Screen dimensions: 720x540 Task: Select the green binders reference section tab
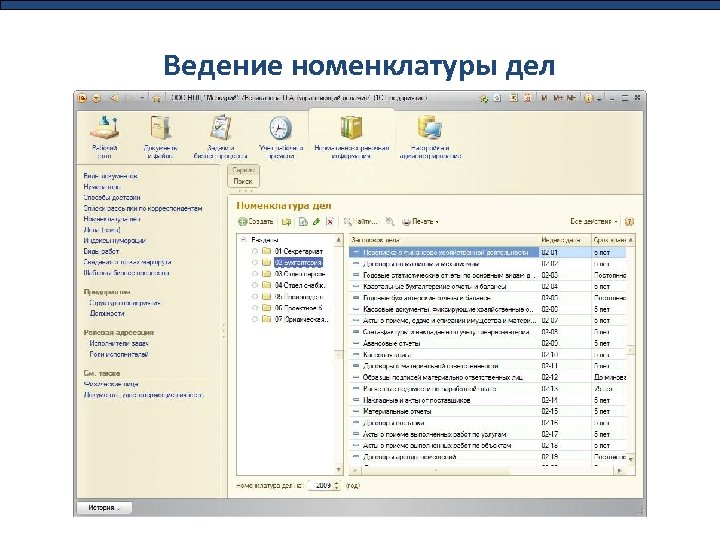(352, 136)
